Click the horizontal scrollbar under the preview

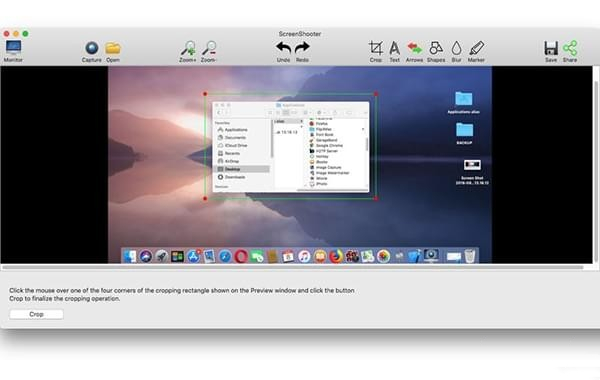pyautogui.click(x=293, y=267)
